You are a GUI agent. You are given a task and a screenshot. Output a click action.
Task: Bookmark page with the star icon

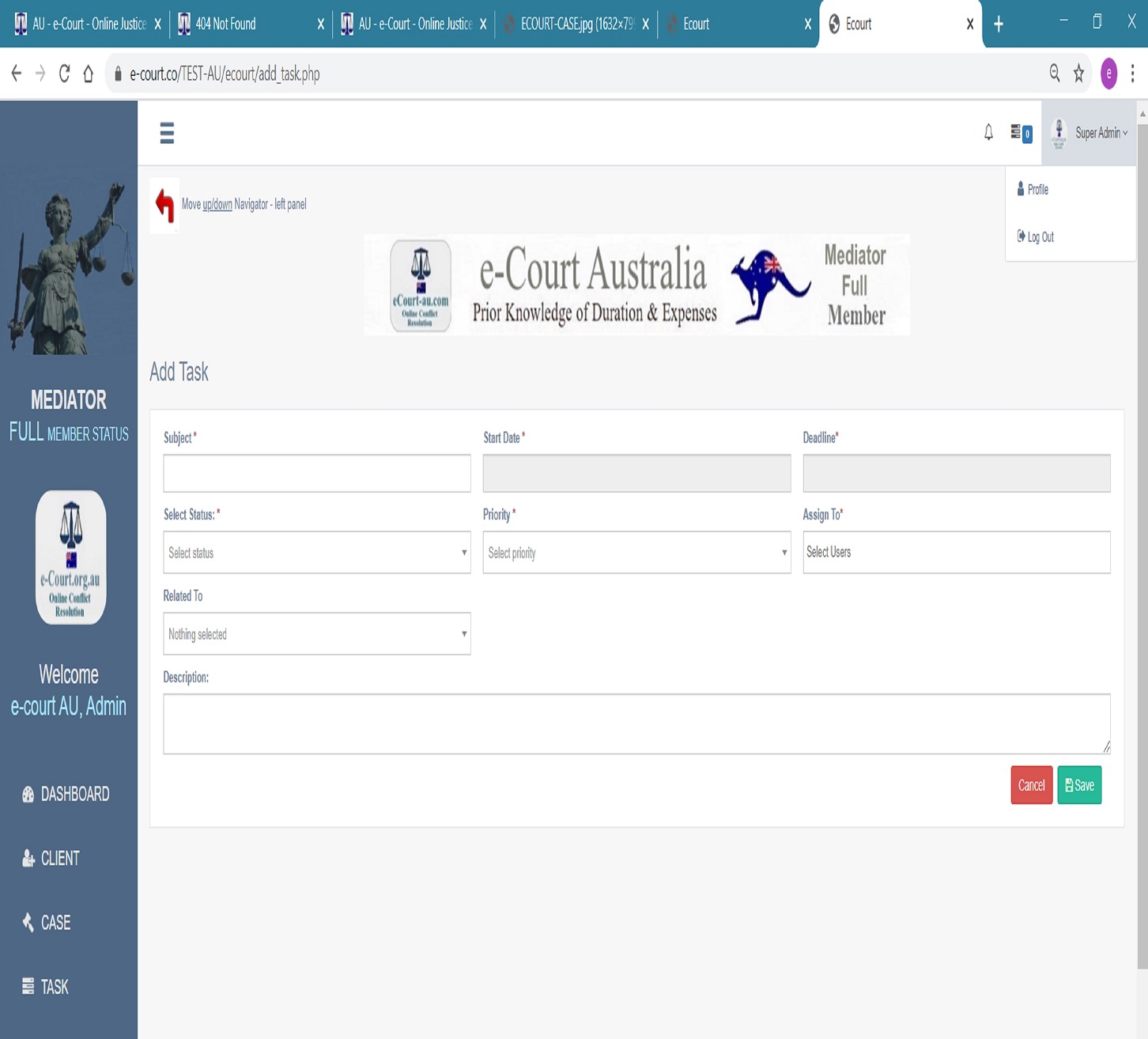(1078, 74)
